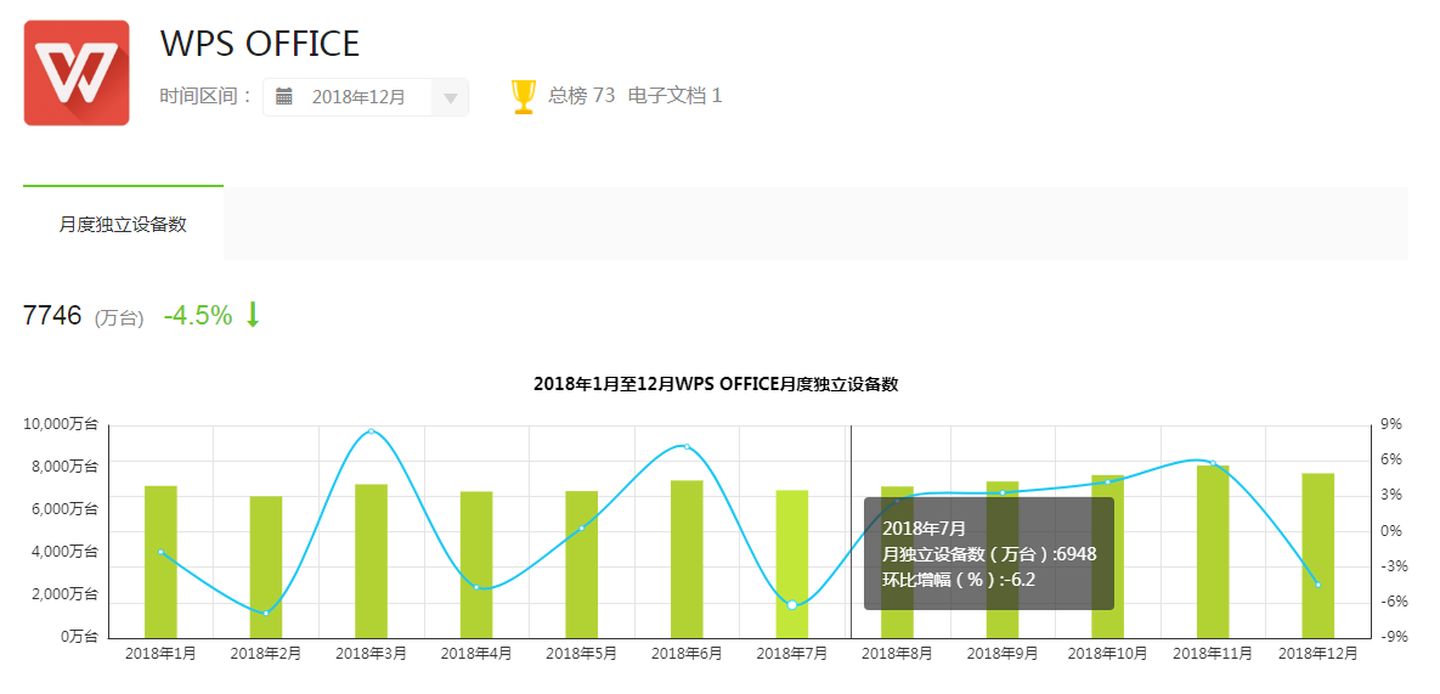Image resolution: width=1440 pixels, height=694 pixels.
Task: Click the WPS OFFICE title text
Action: pyautogui.click(x=260, y=44)
